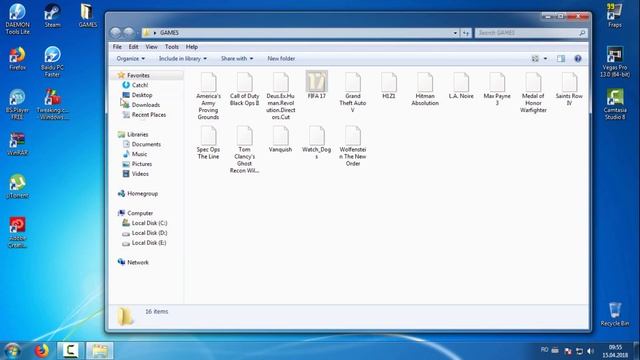This screenshot has width=640, height=360.
Task: Open Steam desktop shortcut
Action: tap(52, 16)
